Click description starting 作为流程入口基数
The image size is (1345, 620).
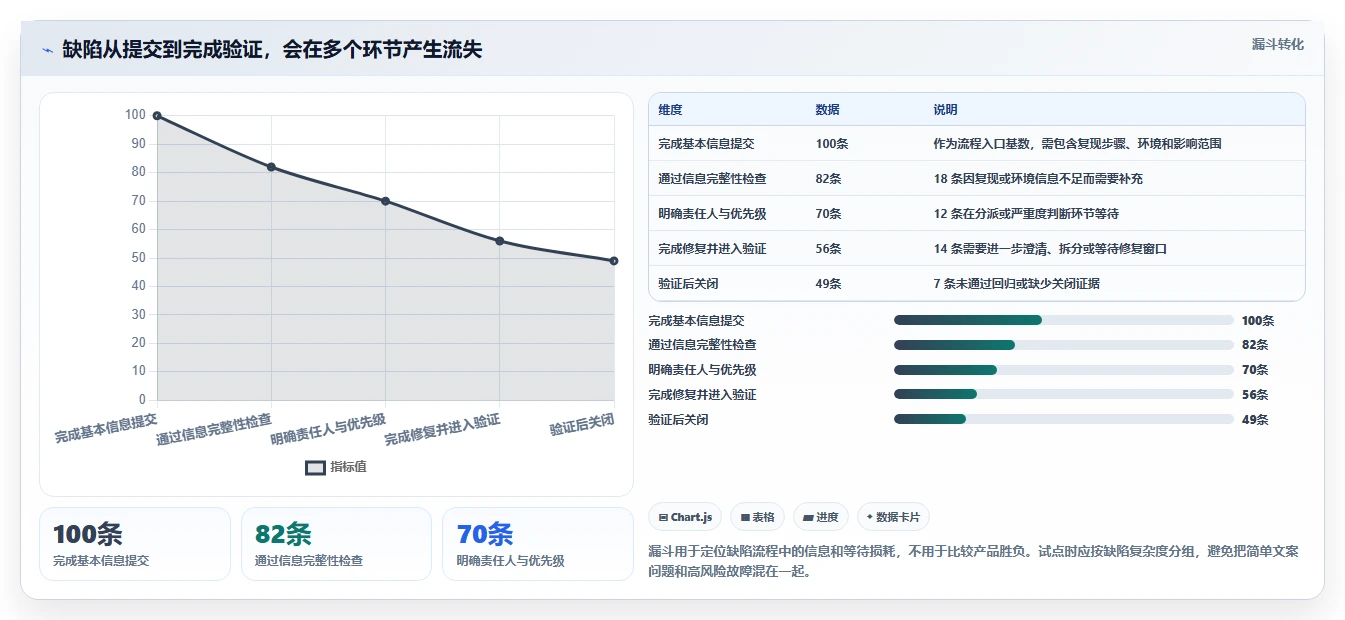pyautogui.click(x=1077, y=144)
